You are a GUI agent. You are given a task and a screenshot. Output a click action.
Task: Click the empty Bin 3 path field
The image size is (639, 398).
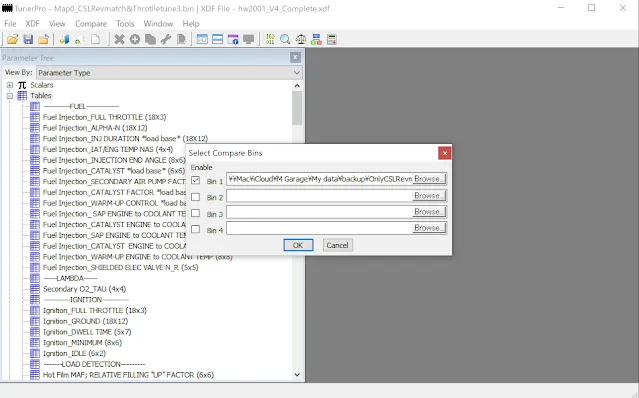pos(319,212)
